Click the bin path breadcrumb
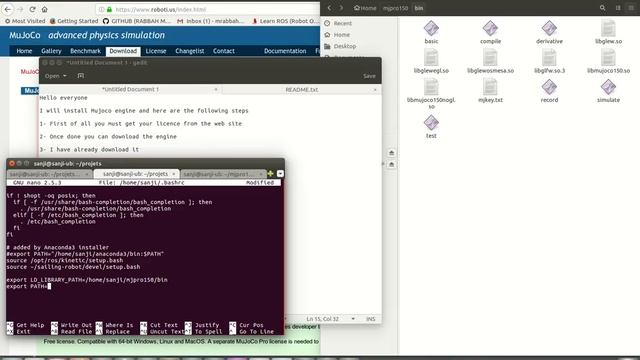This screenshot has width=640, height=360. coord(419,8)
